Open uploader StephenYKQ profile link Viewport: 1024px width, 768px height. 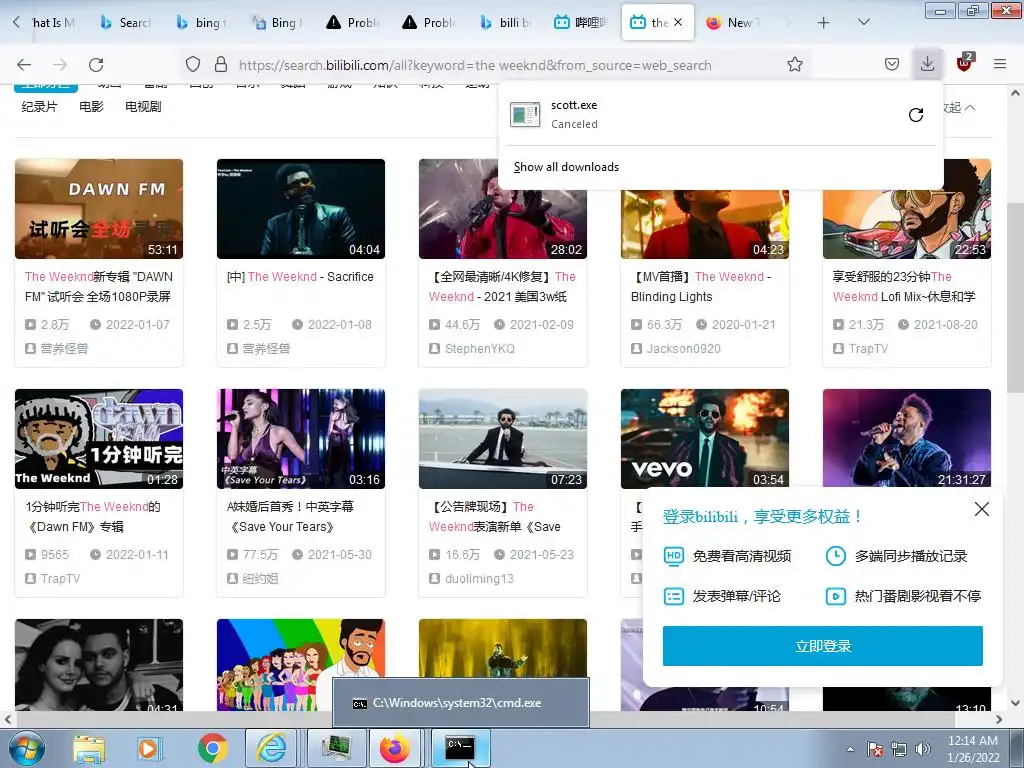[479, 349]
